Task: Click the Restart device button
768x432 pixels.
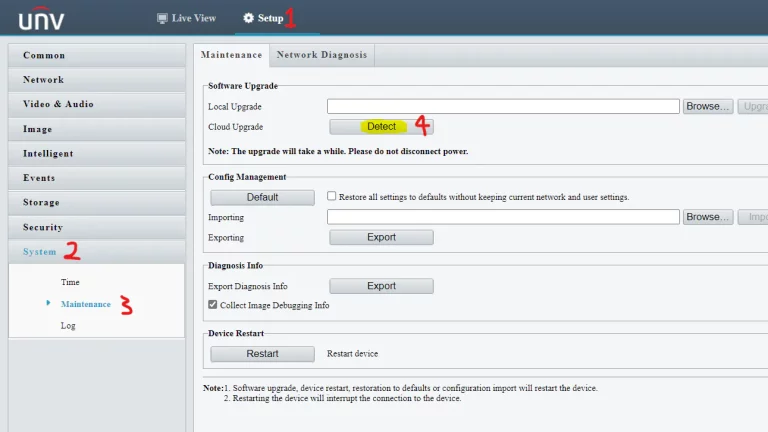Action: [x=263, y=354]
